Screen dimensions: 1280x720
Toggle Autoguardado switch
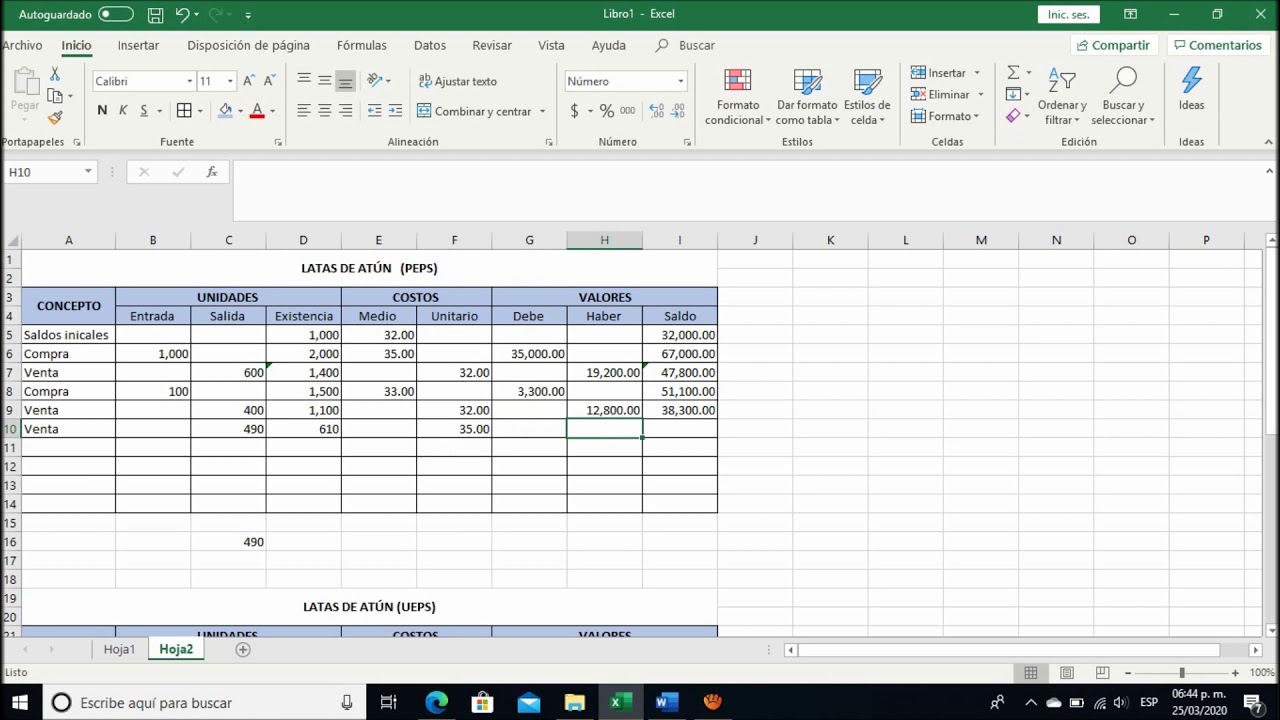click(116, 15)
